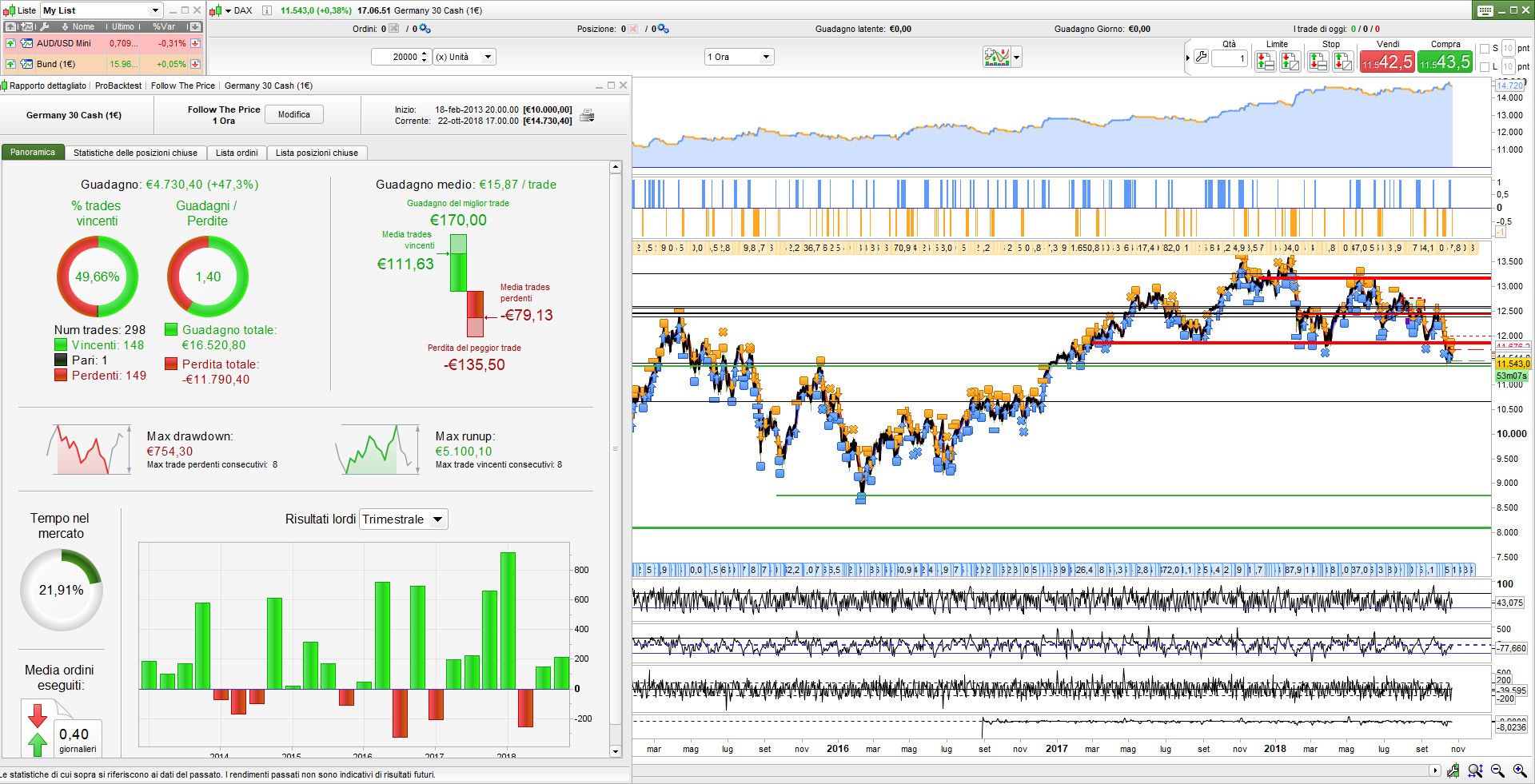The width and height of the screenshot is (1535, 784).
Task: Click the candlestick icon next to Liste
Action: click(9, 10)
